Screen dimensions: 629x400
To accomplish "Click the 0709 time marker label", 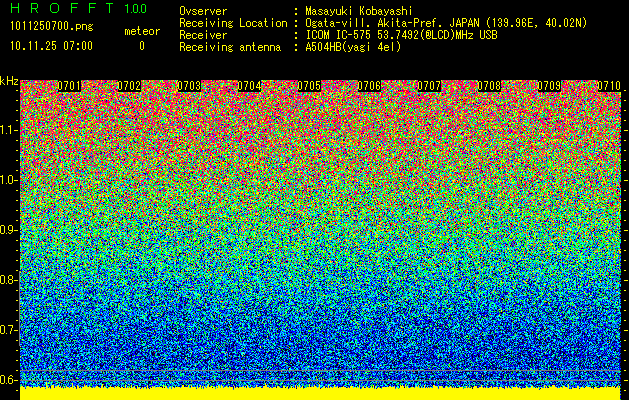I will click(x=549, y=86).
